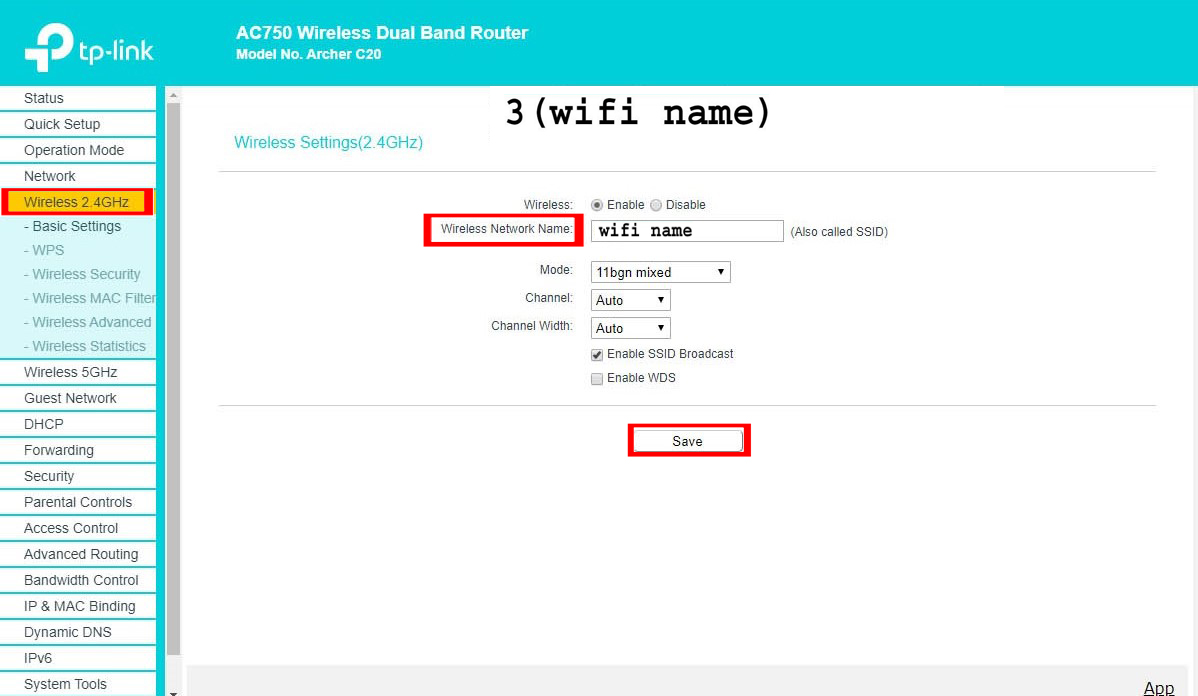Image resolution: width=1198 pixels, height=696 pixels.
Task: Select the Disable wireless radio button
Action: click(656, 205)
